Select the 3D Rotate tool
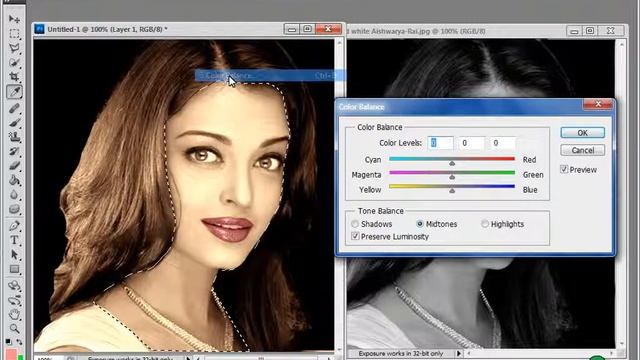Screen dimensions: 640x360 tap(14, 285)
